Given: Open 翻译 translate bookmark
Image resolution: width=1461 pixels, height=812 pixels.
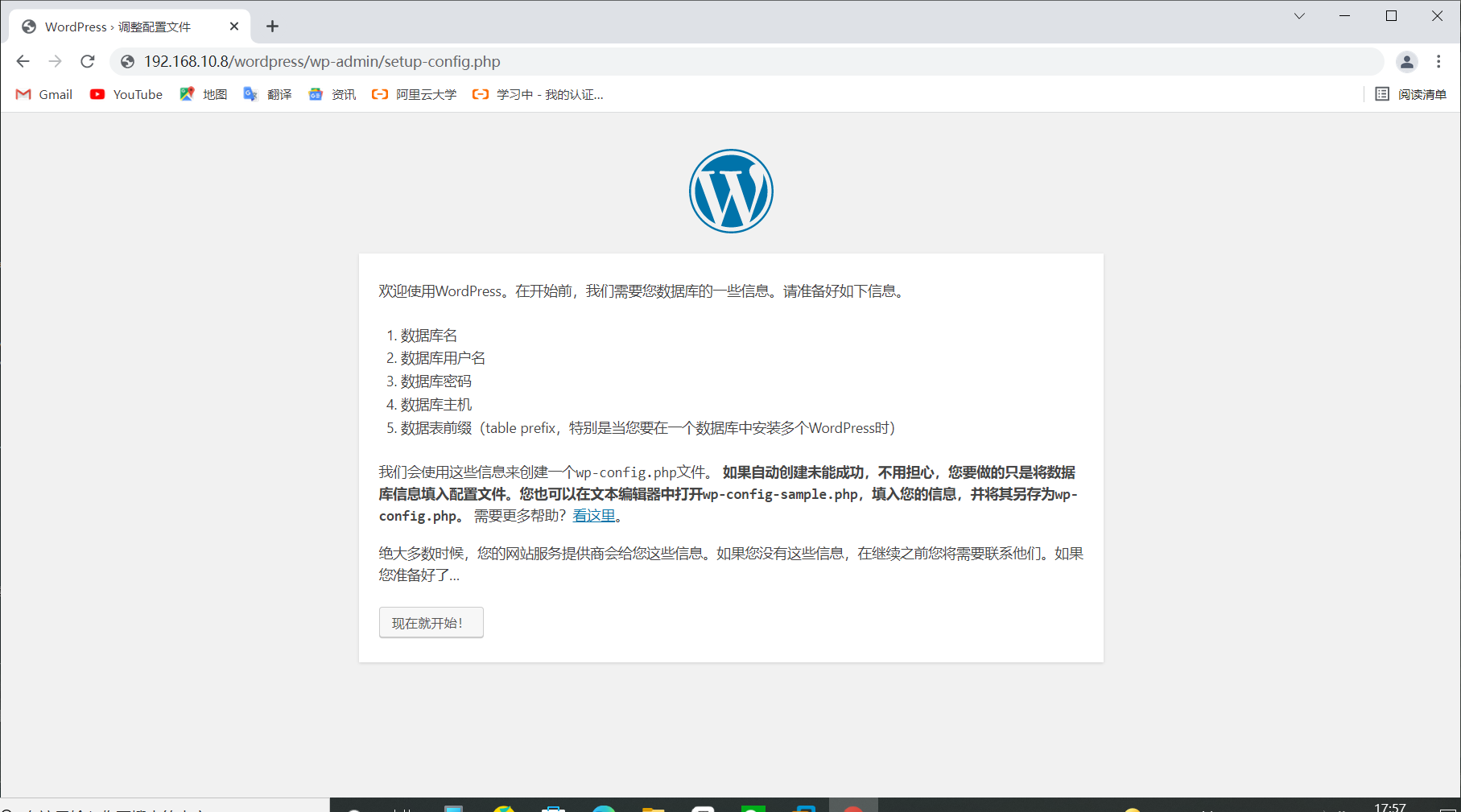Looking at the screenshot, I should [x=268, y=94].
